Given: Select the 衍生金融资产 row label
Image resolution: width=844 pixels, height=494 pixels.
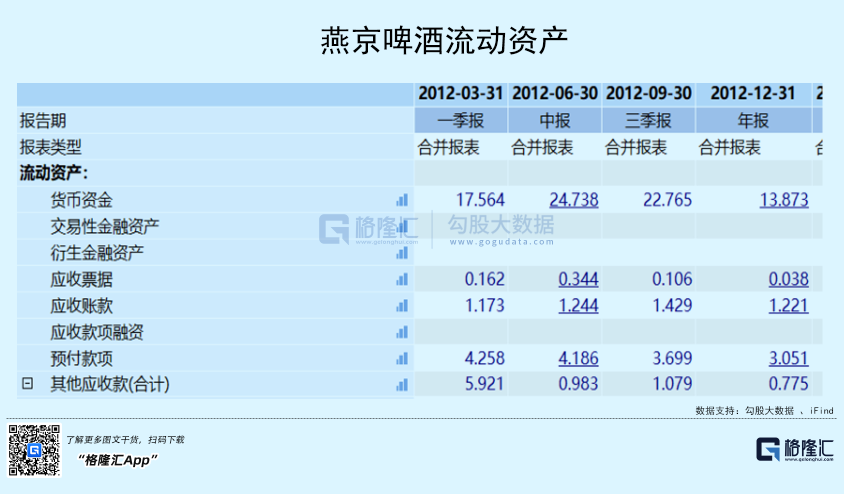Looking at the screenshot, I should tap(97, 253).
